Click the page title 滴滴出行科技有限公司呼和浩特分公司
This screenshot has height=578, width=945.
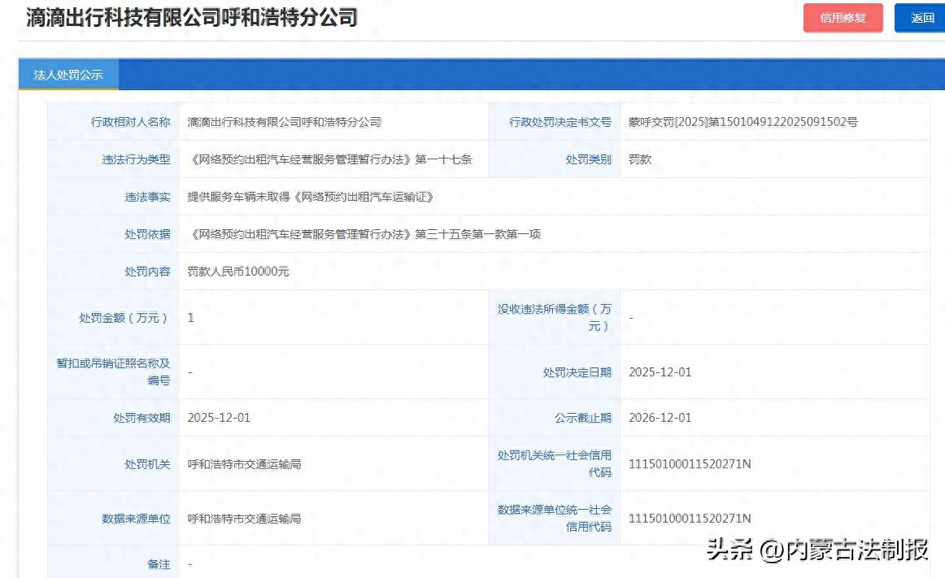(x=191, y=18)
